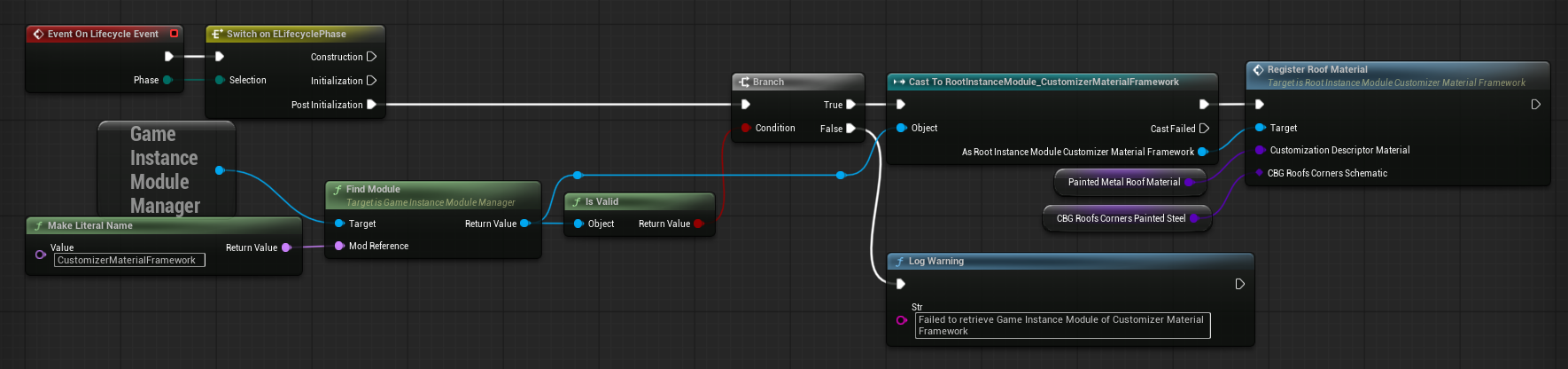Click the Value pin on Make Literal Name
This screenshot has width=1568, height=369.
point(41,255)
